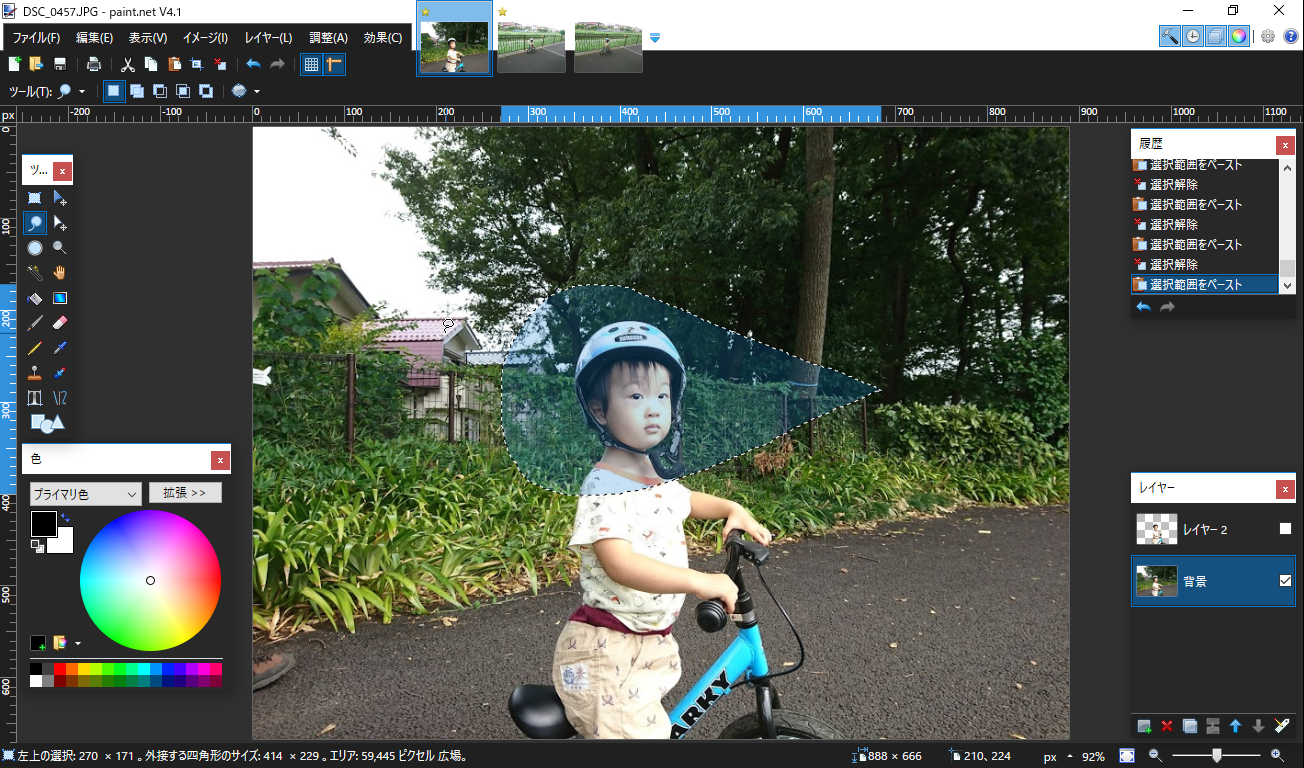Set selection mode to Add (union)
The height and width of the screenshot is (768, 1304).
[137, 91]
